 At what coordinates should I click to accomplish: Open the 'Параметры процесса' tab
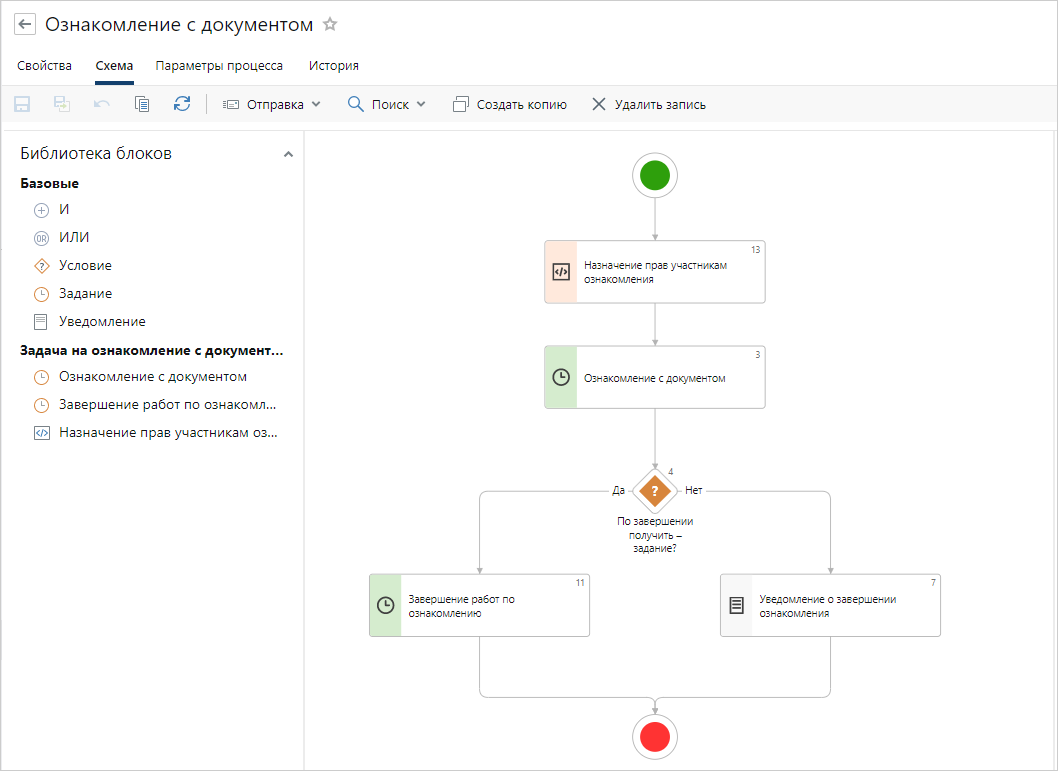click(219, 66)
